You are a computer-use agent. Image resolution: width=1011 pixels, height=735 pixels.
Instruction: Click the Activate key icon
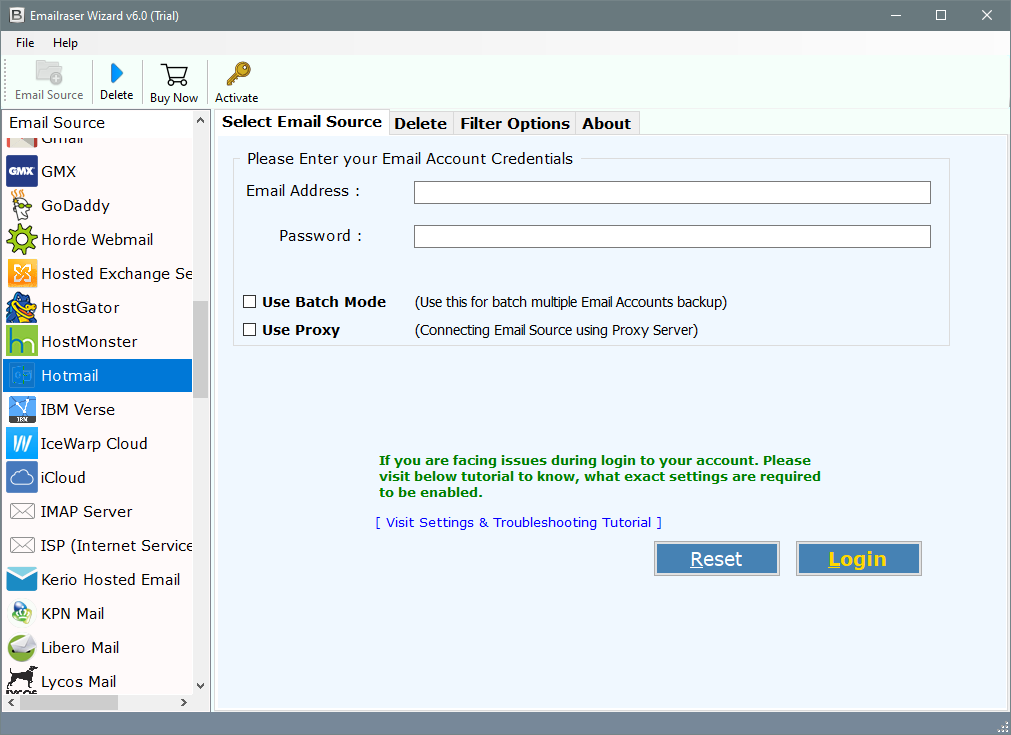pyautogui.click(x=238, y=74)
